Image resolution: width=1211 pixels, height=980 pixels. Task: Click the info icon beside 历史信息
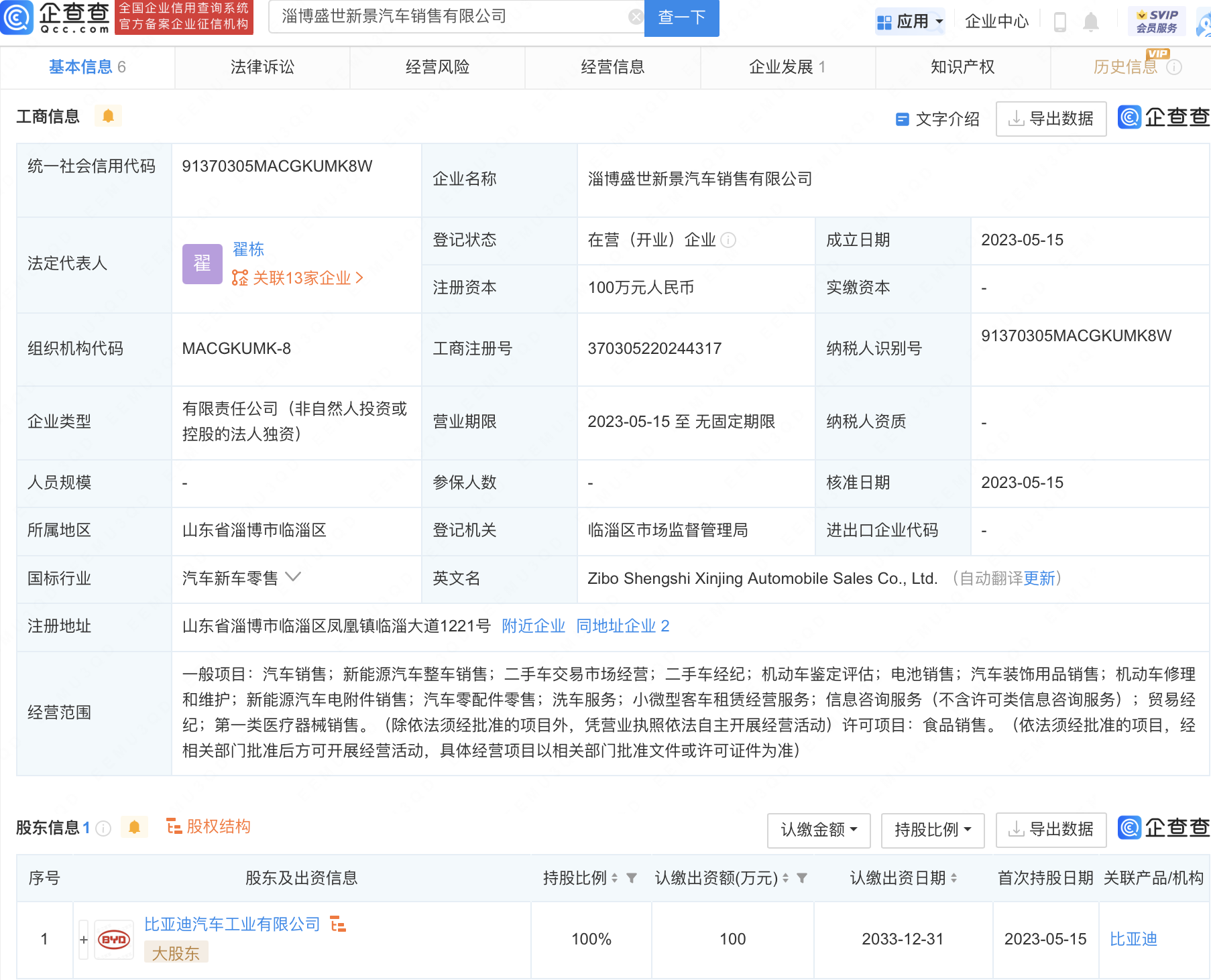[x=1174, y=67]
